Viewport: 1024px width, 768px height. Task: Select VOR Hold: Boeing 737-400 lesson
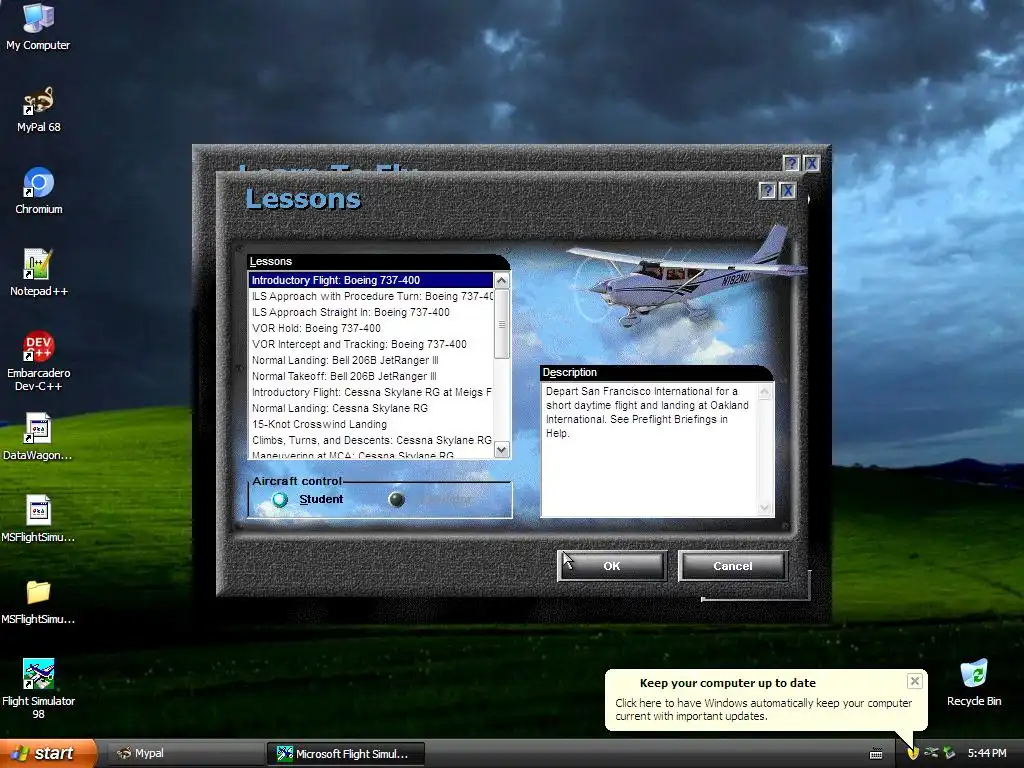370,328
